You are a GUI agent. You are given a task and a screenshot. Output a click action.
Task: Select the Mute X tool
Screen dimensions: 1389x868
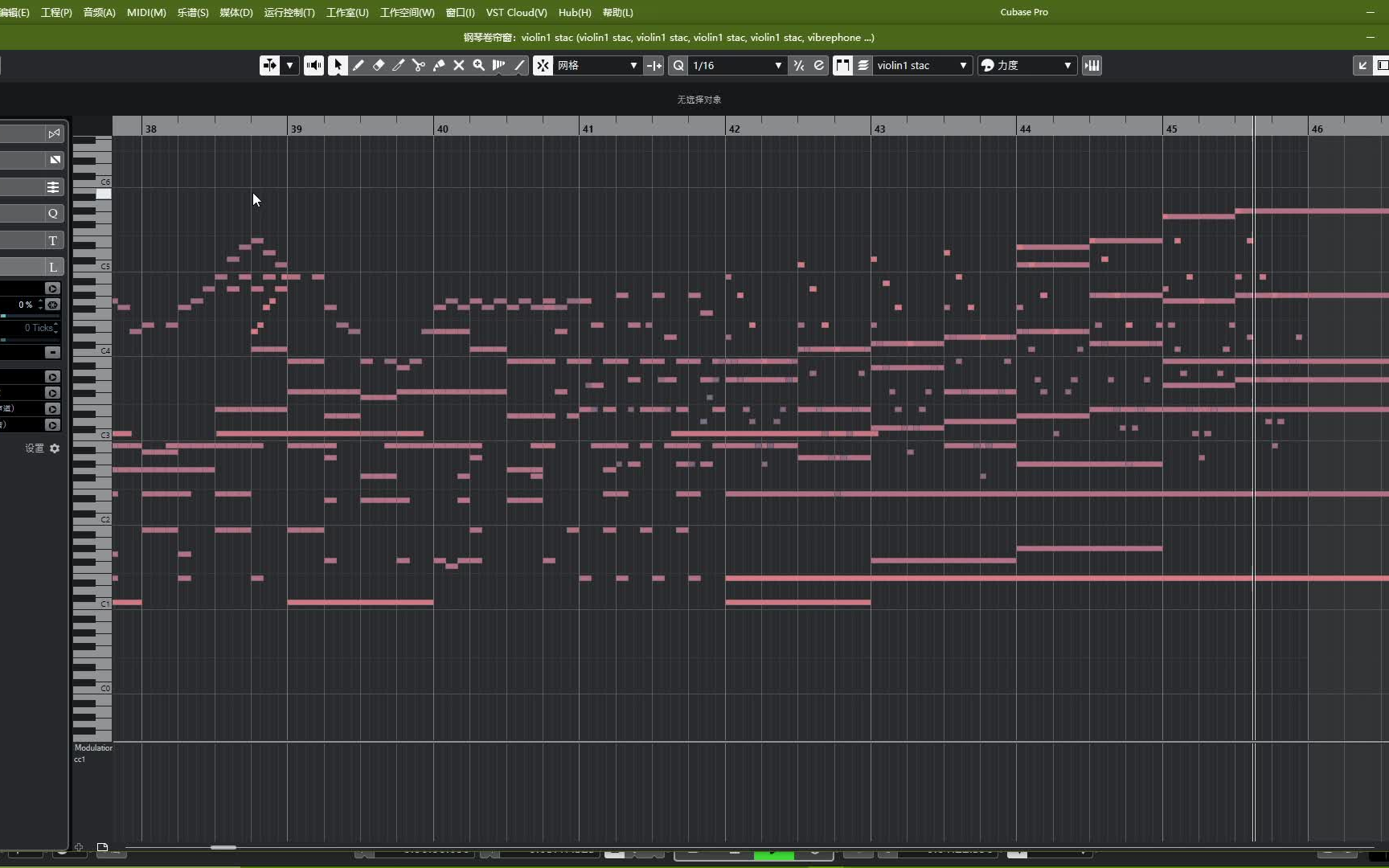(459, 65)
